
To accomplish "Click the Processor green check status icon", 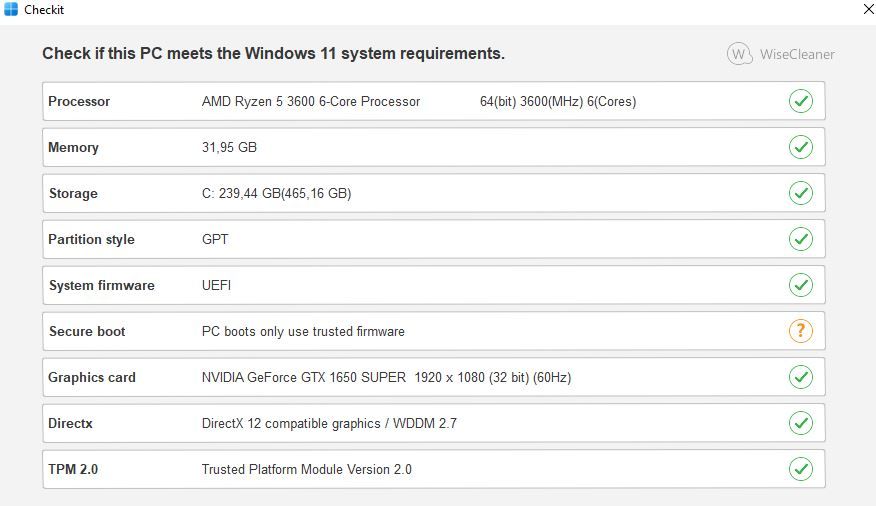I will click(800, 101).
